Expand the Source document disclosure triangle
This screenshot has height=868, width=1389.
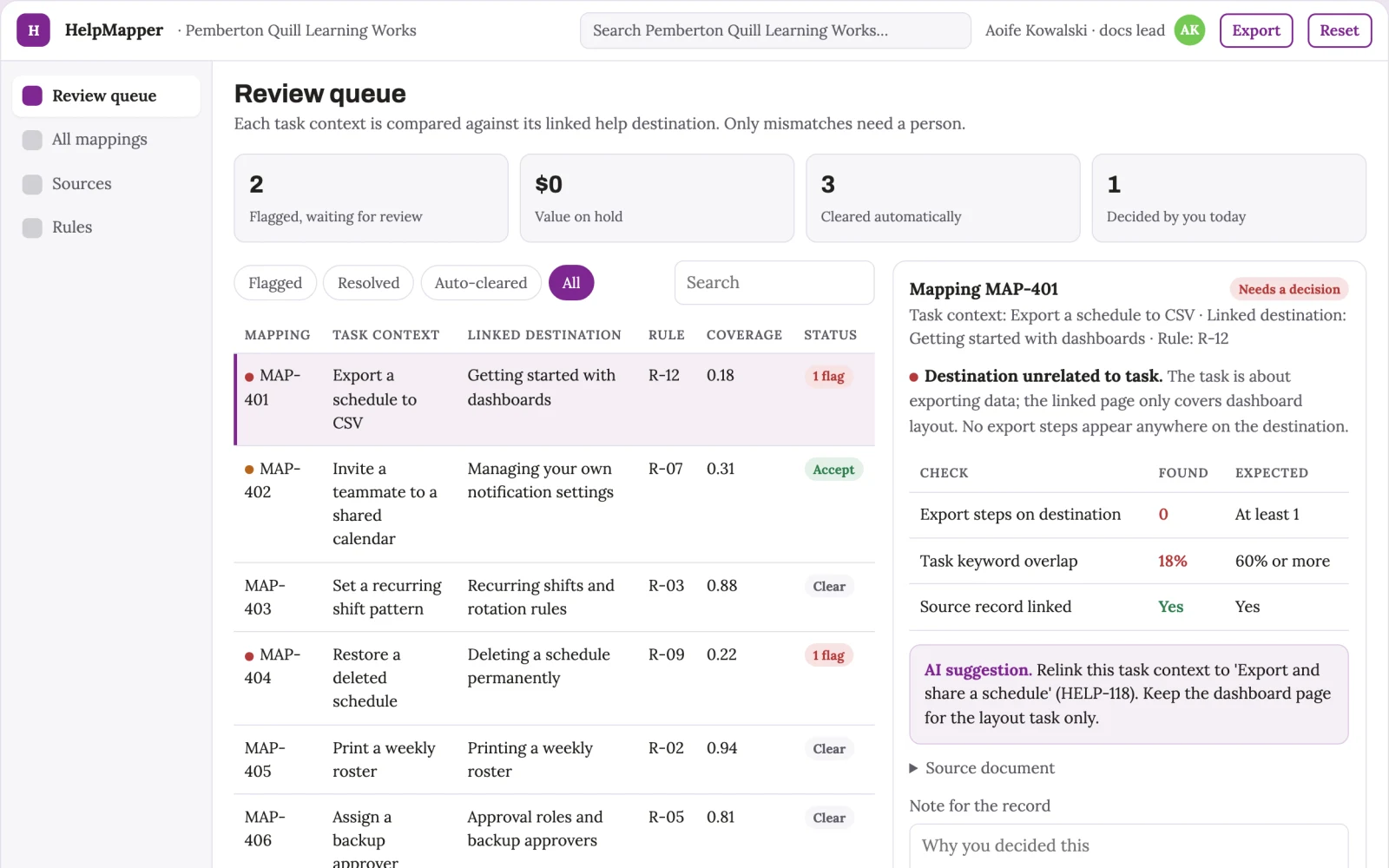(x=913, y=768)
